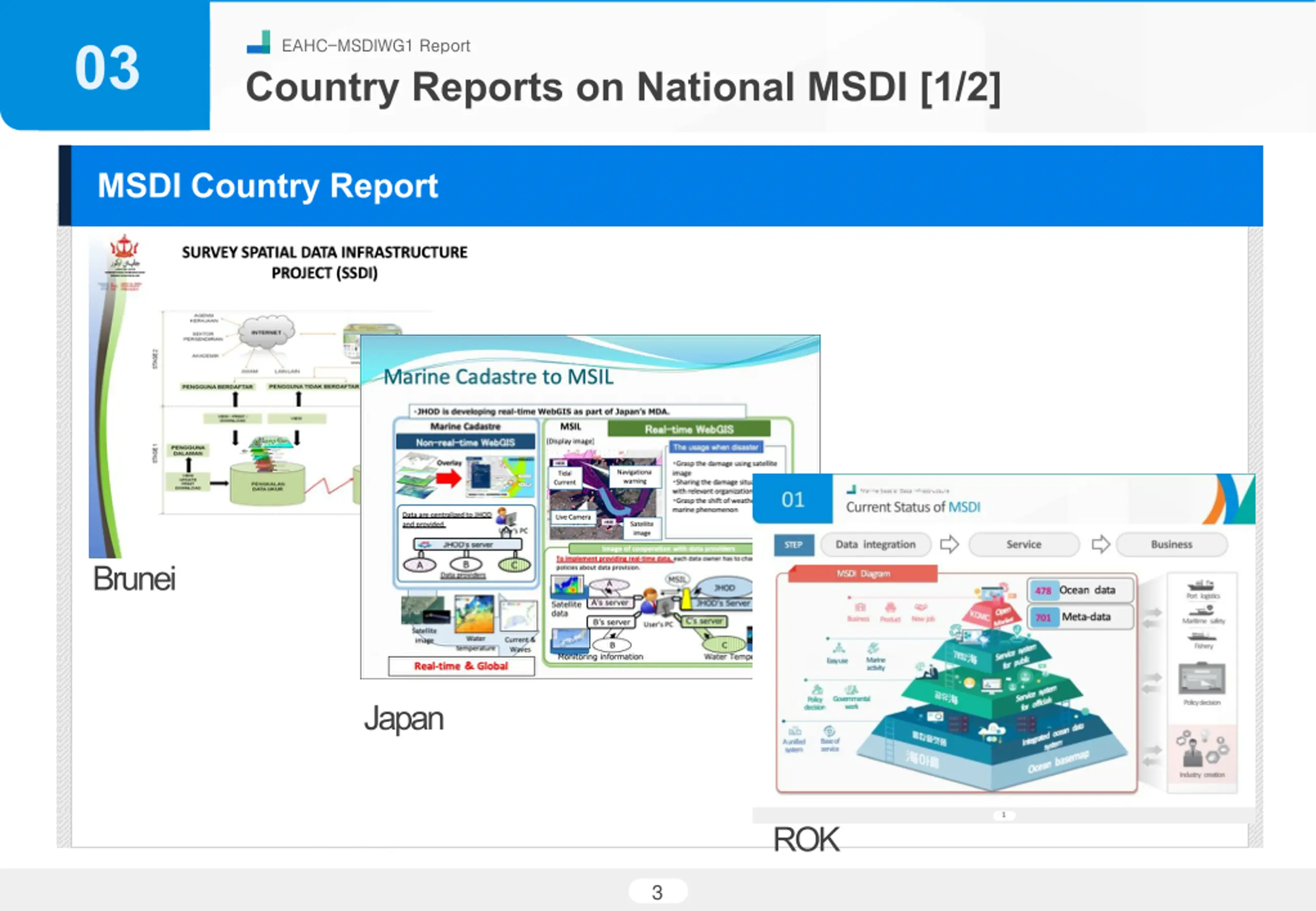This screenshot has height=911, width=1316.
Task: Click the JHOD's server bar in Marine Cadastre
Action: pyautogui.click(x=467, y=544)
